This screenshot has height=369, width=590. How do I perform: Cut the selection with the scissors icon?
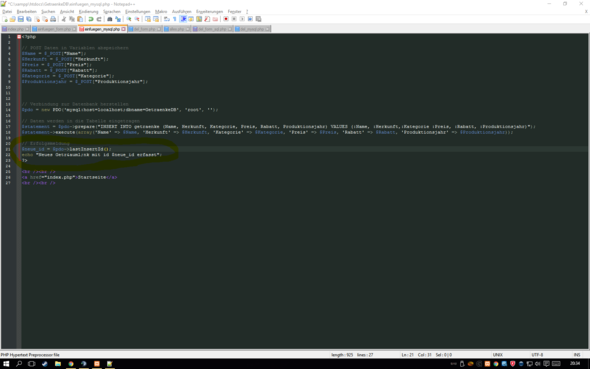click(64, 19)
